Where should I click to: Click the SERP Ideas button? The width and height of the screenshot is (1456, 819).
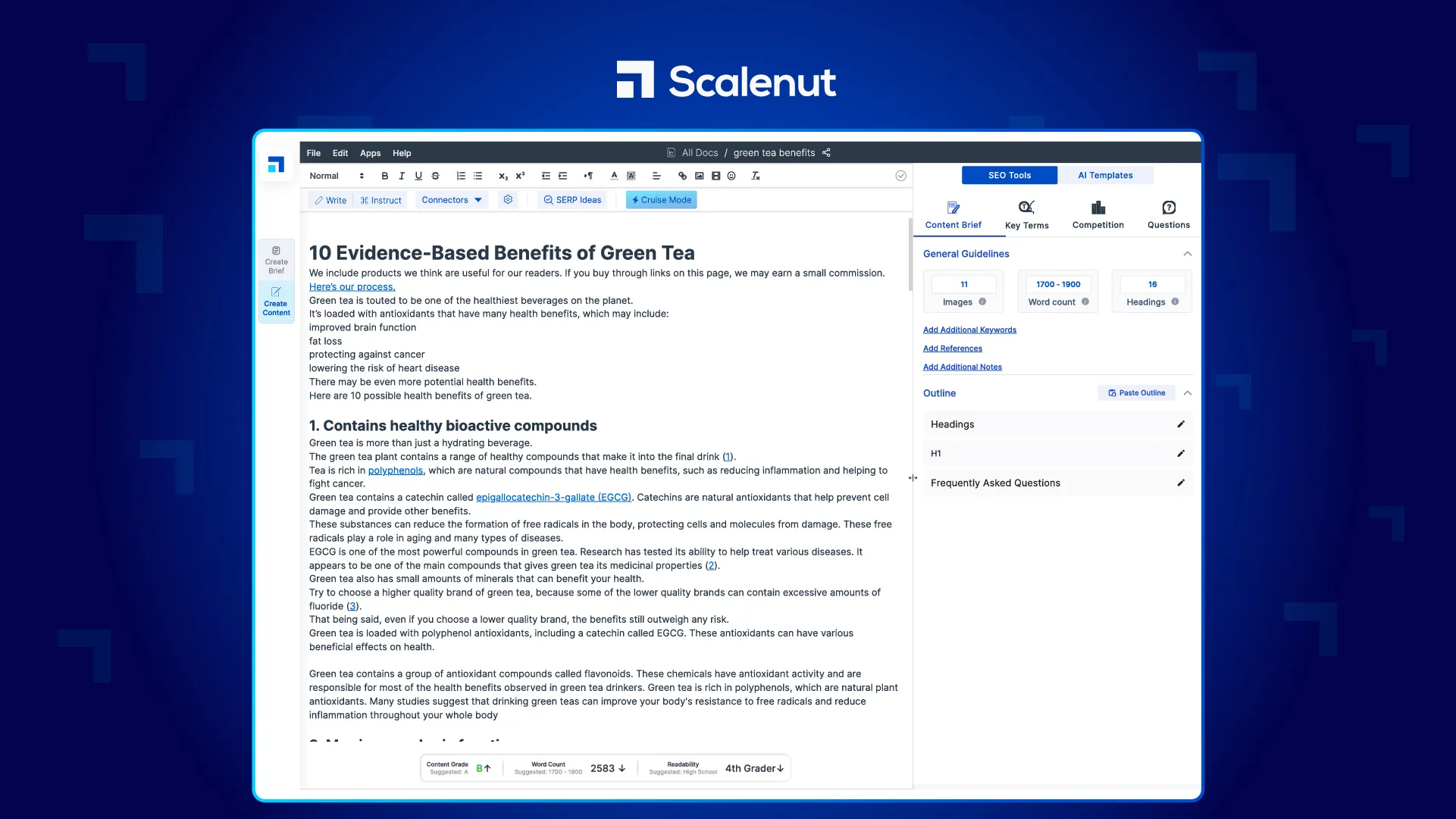572,200
